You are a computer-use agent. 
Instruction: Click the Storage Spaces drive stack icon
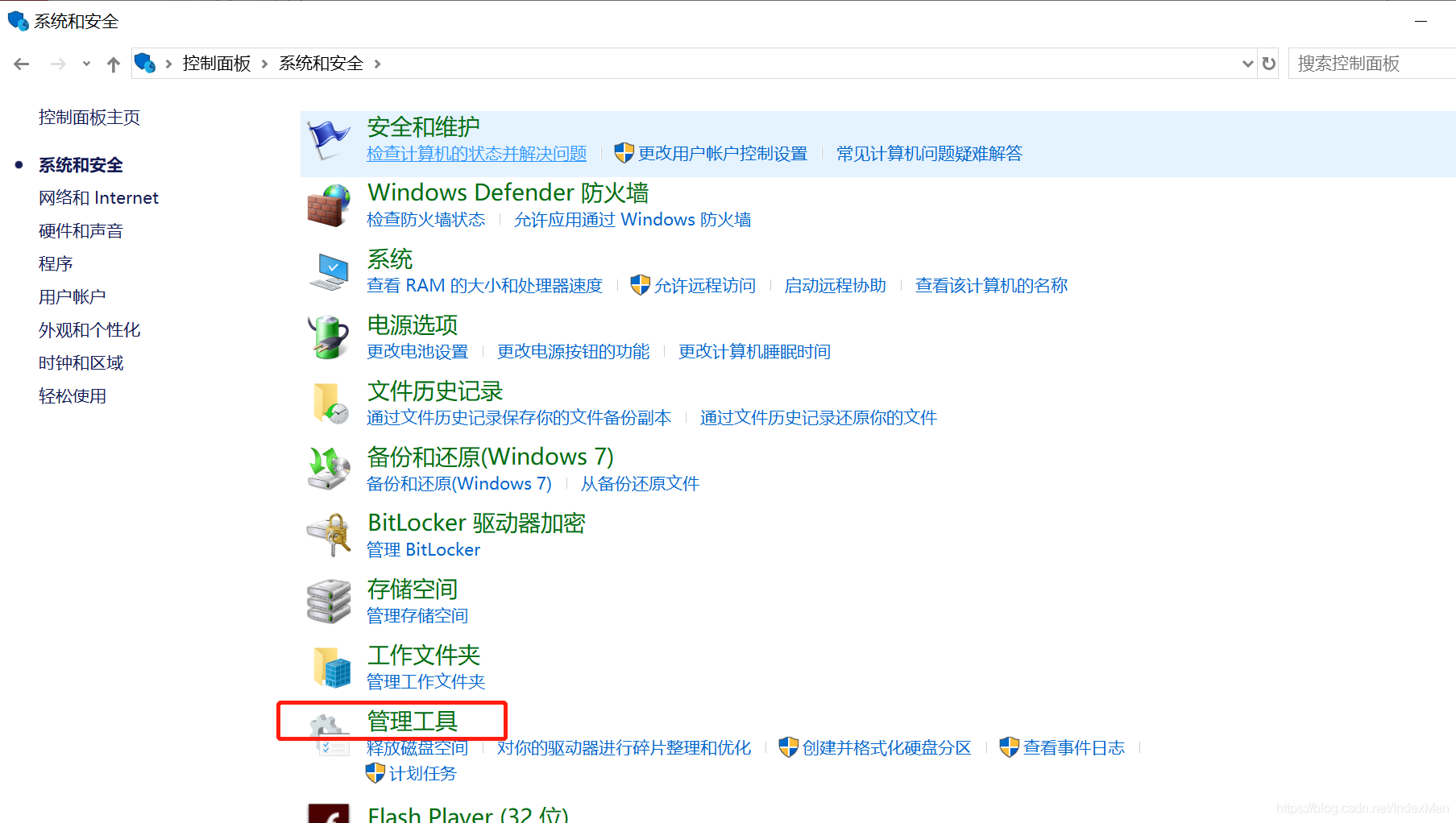coord(329,602)
